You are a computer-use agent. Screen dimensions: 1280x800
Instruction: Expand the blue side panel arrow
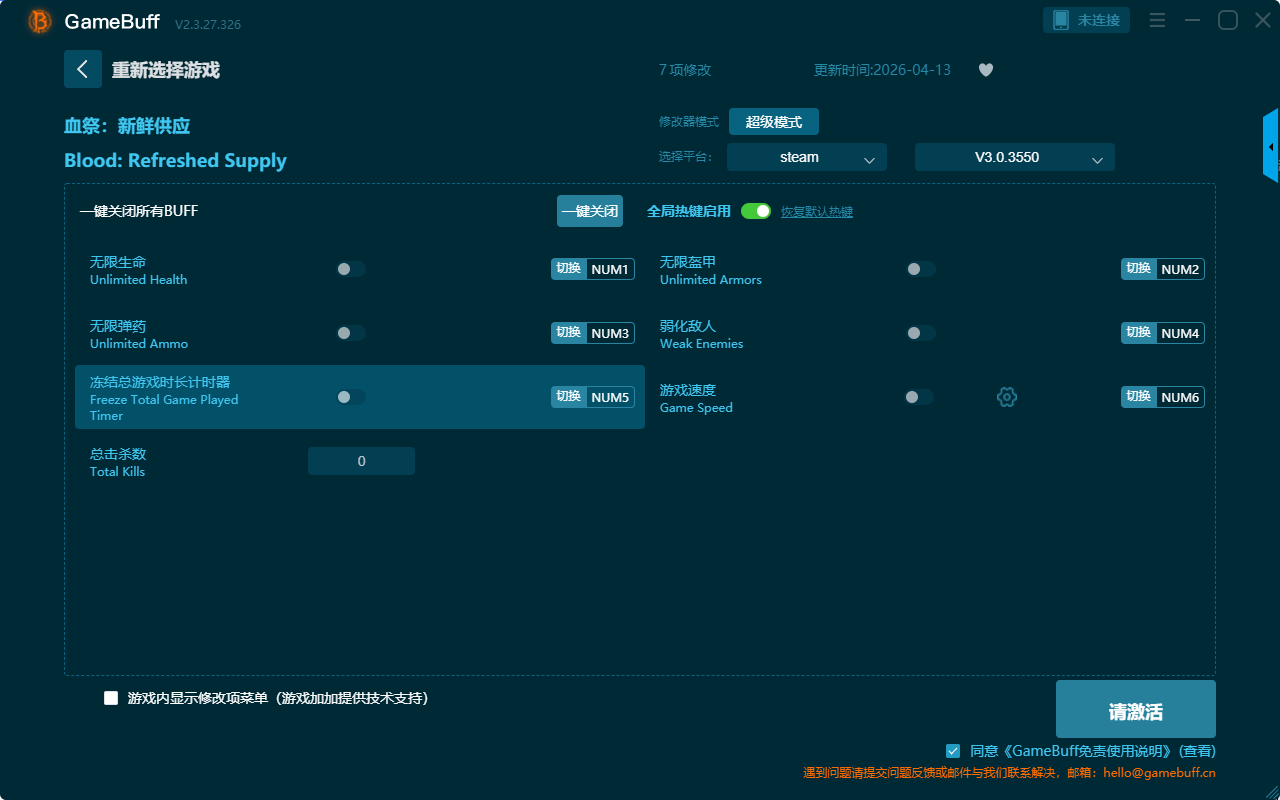coord(1271,147)
